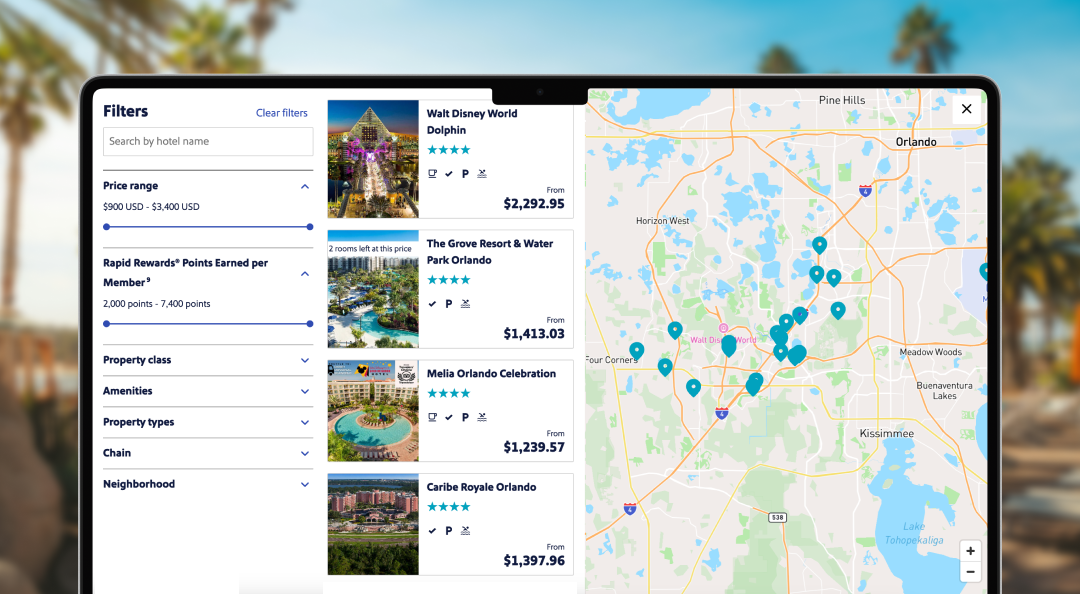Select the map pin near Four Corners
1080x594 pixels.
(637, 352)
